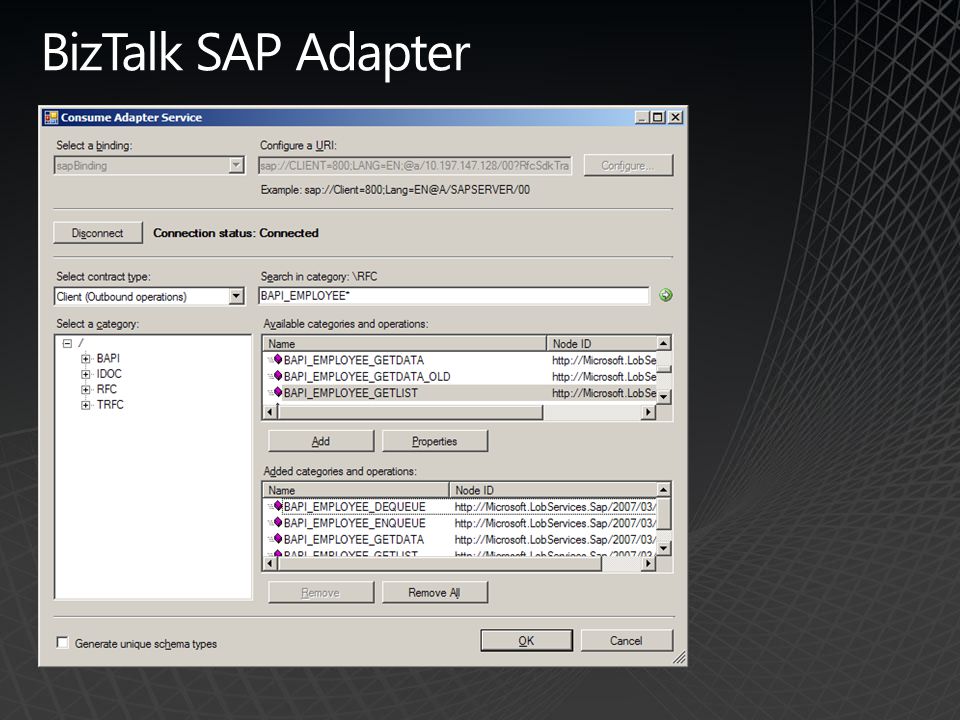Screen dimensions: 960x720
Task: Select the BAPI tree item
Action: tap(108, 358)
